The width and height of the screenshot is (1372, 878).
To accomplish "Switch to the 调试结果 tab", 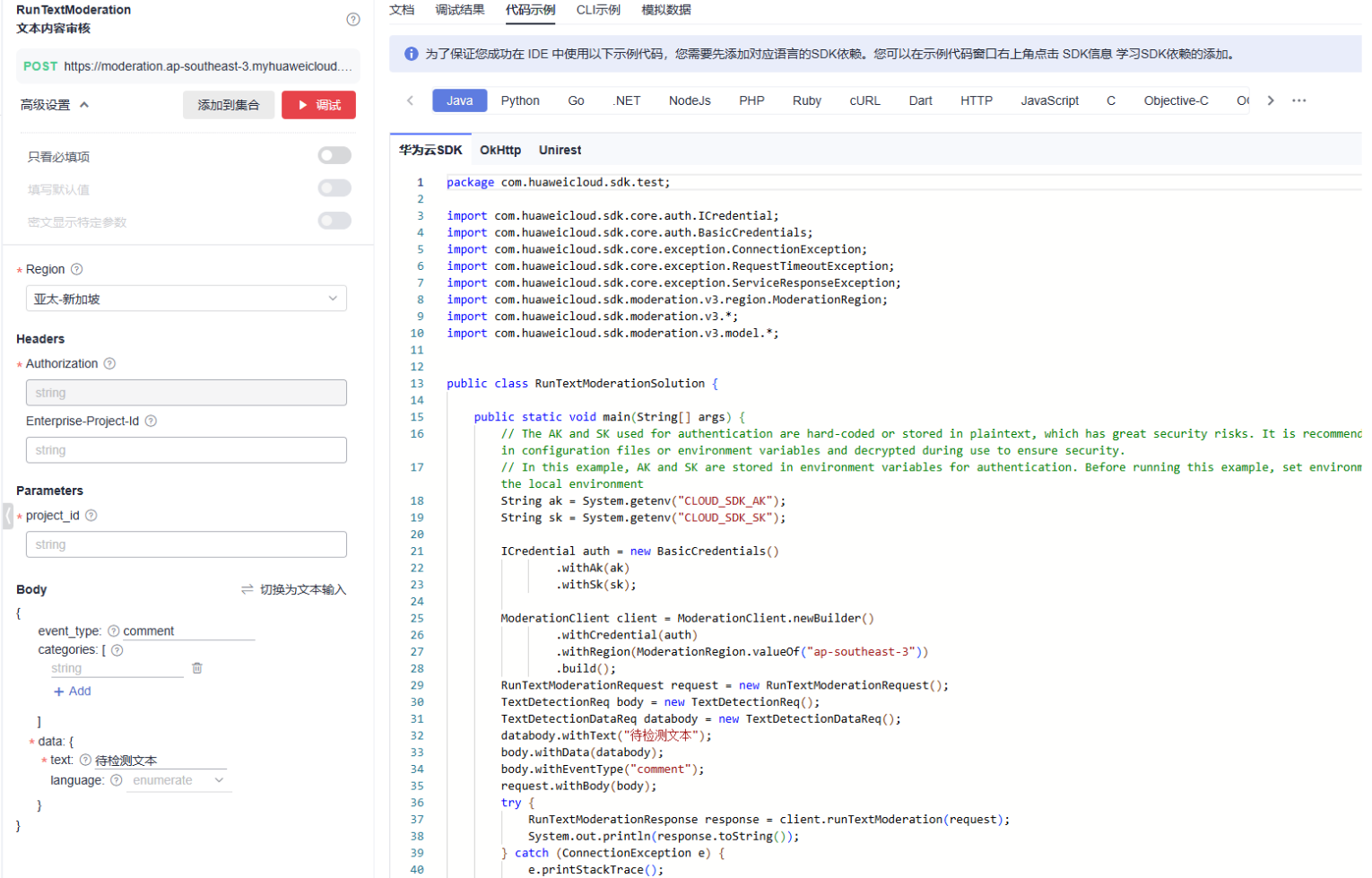I will pos(460,10).
